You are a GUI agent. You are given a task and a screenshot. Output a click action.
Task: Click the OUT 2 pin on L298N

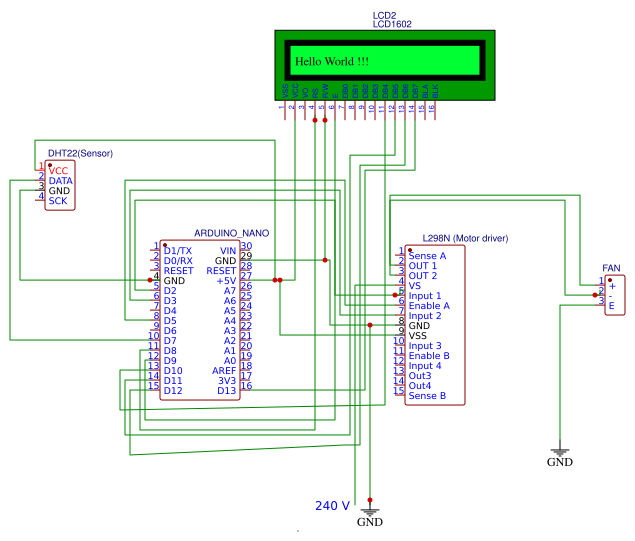point(423,276)
